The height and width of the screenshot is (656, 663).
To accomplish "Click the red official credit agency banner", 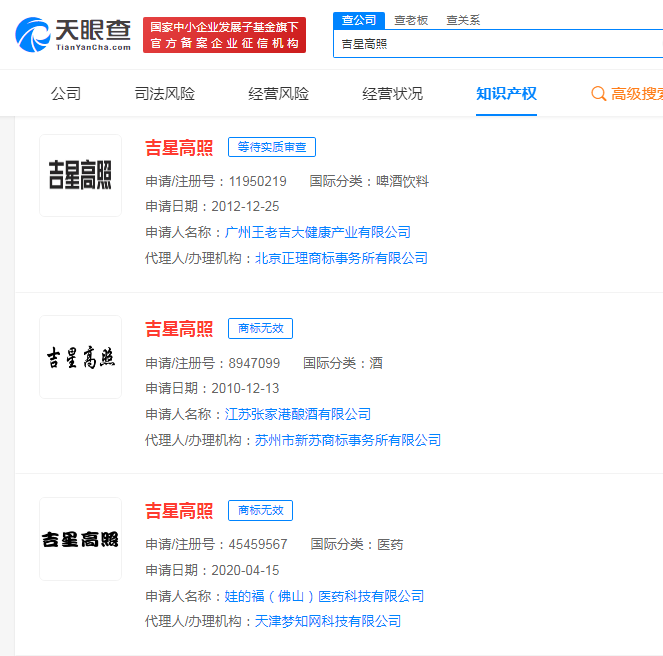I will [x=224, y=35].
